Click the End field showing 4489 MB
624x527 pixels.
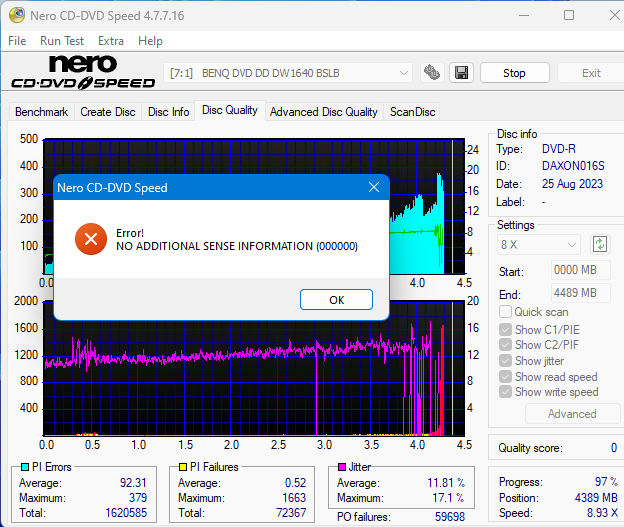(x=581, y=293)
